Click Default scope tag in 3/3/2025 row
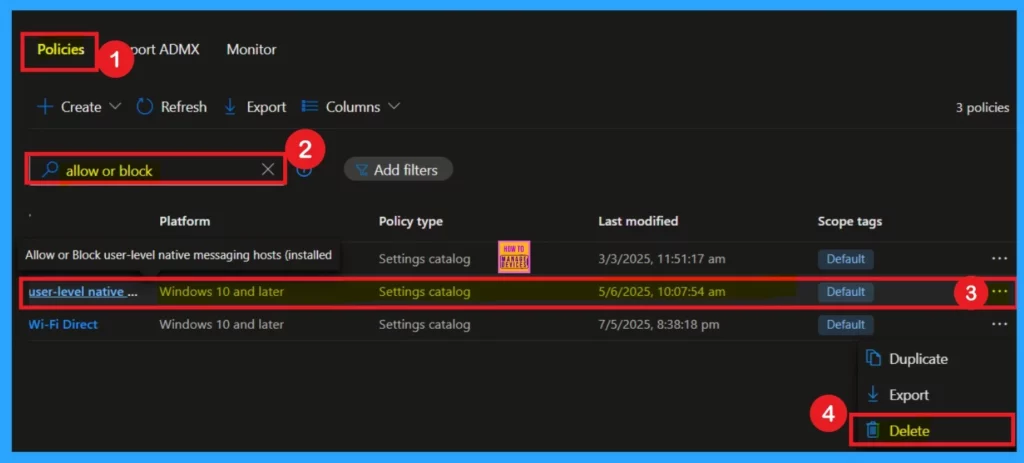 pos(846,259)
